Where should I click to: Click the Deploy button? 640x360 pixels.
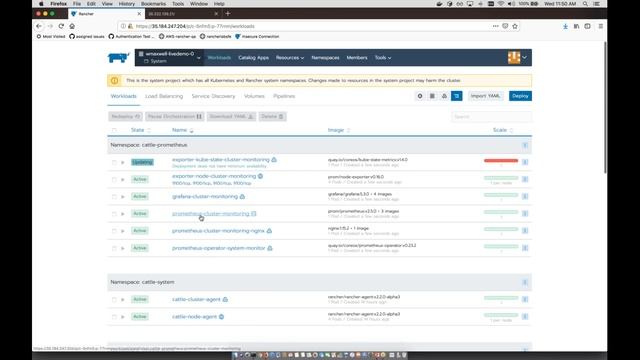pyautogui.click(x=520, y=96)
